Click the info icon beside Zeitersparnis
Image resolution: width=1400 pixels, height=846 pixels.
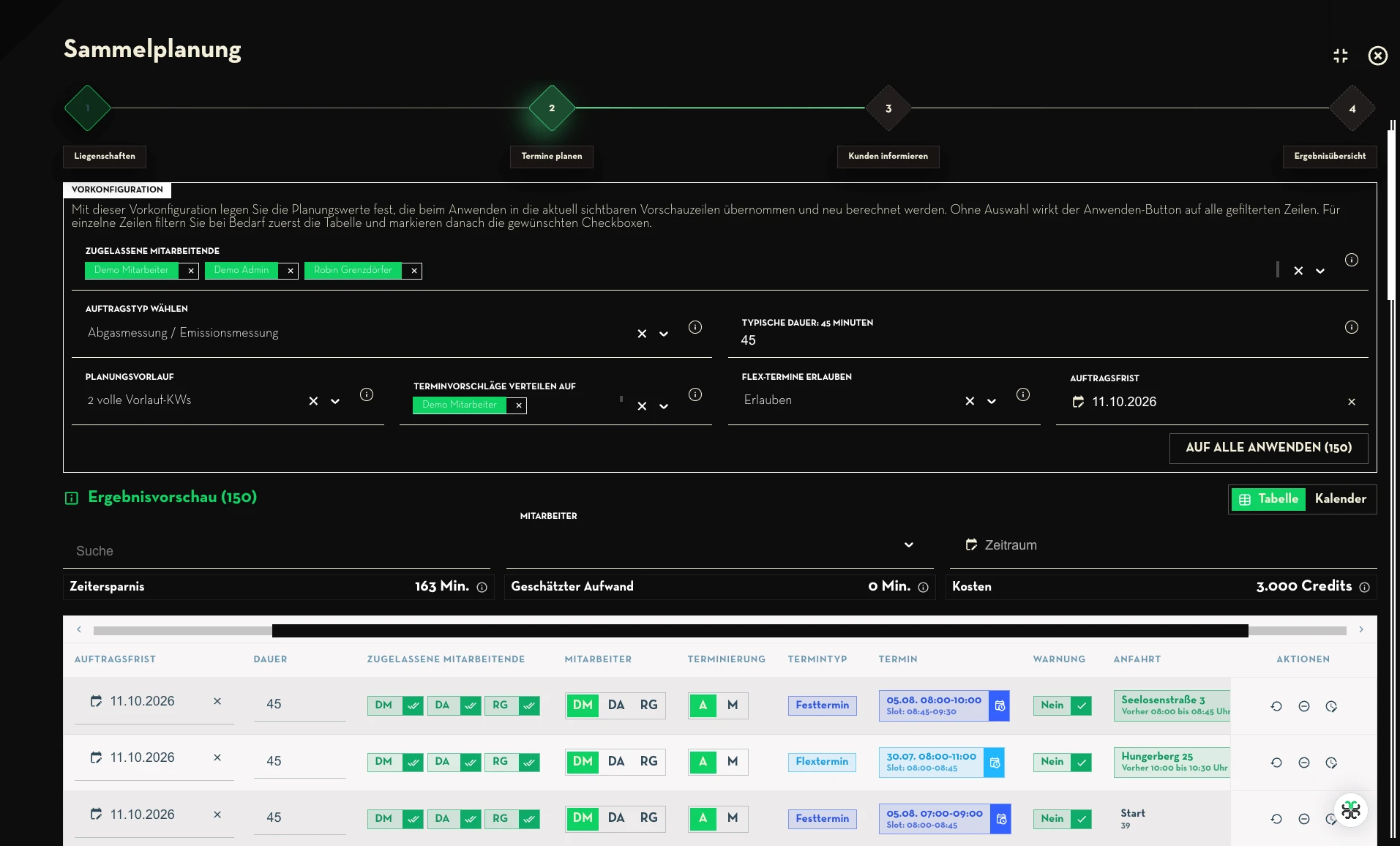coord(482,587)
